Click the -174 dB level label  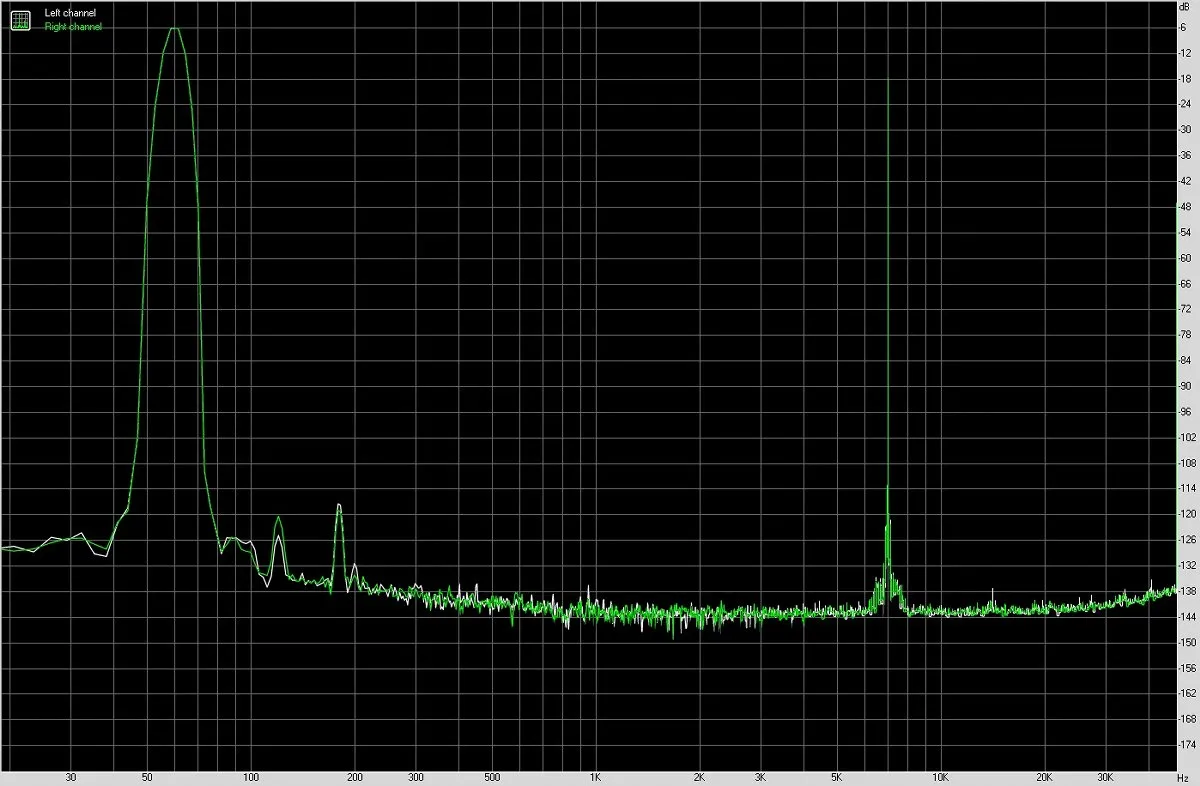click(x=1185, y=744)
